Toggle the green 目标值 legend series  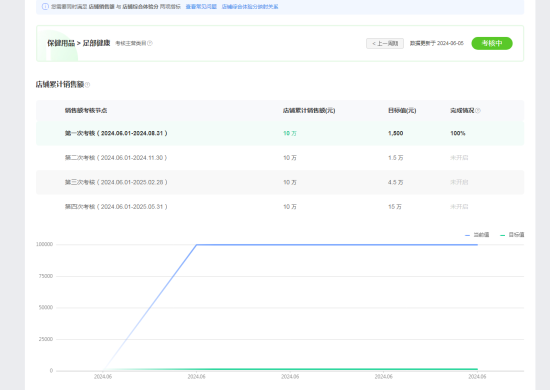click(x=512, y=235)
